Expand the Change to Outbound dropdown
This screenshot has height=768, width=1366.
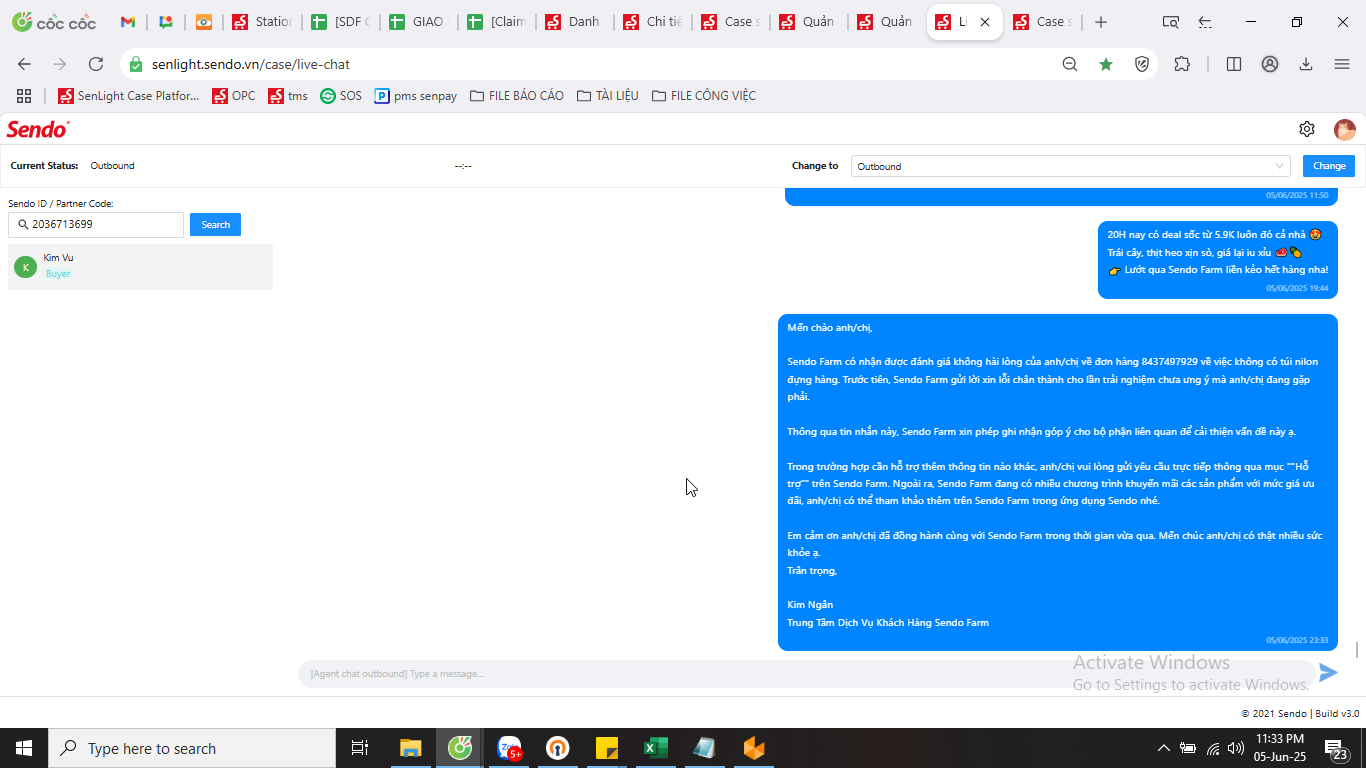click(x=1071, y=166)
